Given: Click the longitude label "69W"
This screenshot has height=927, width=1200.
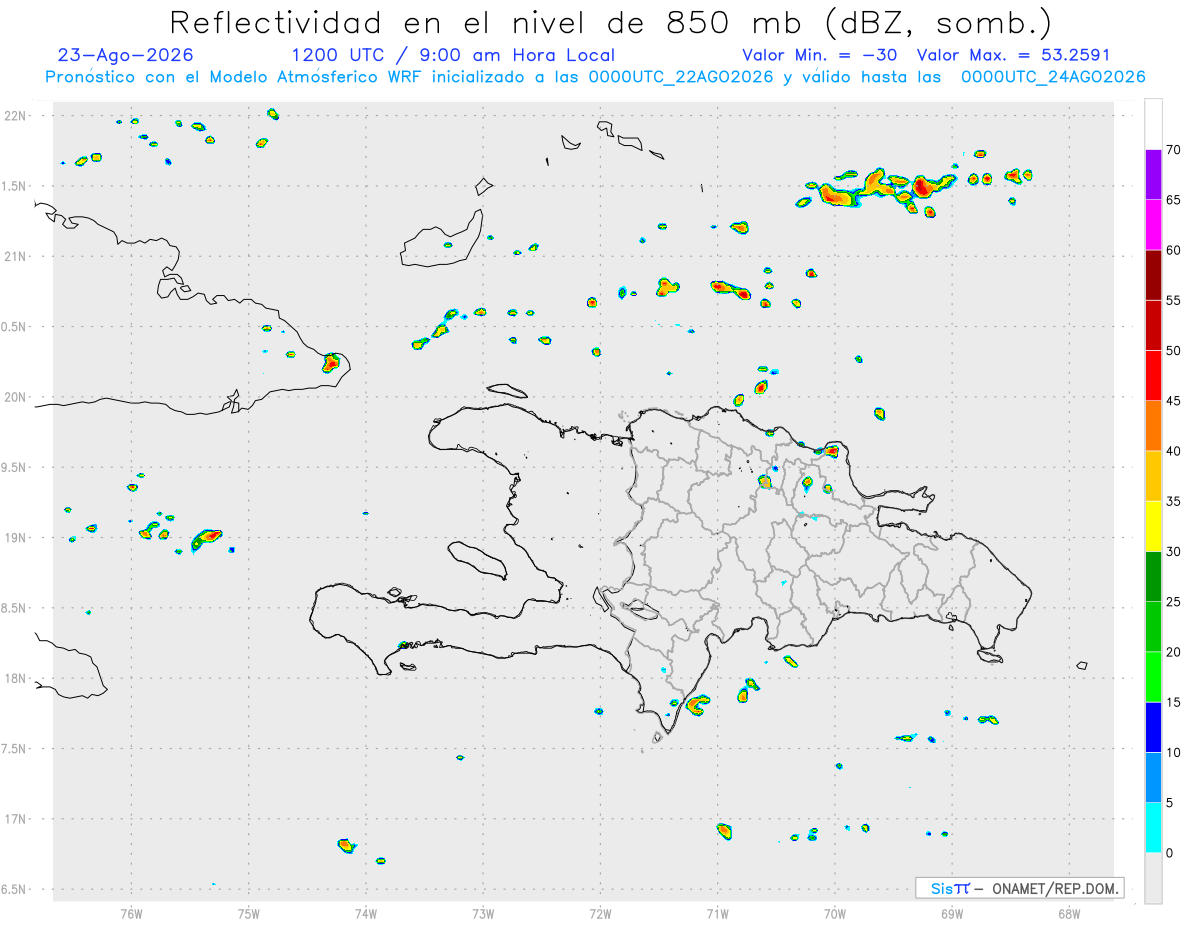Looking at the screenshot, I should 952,913.
